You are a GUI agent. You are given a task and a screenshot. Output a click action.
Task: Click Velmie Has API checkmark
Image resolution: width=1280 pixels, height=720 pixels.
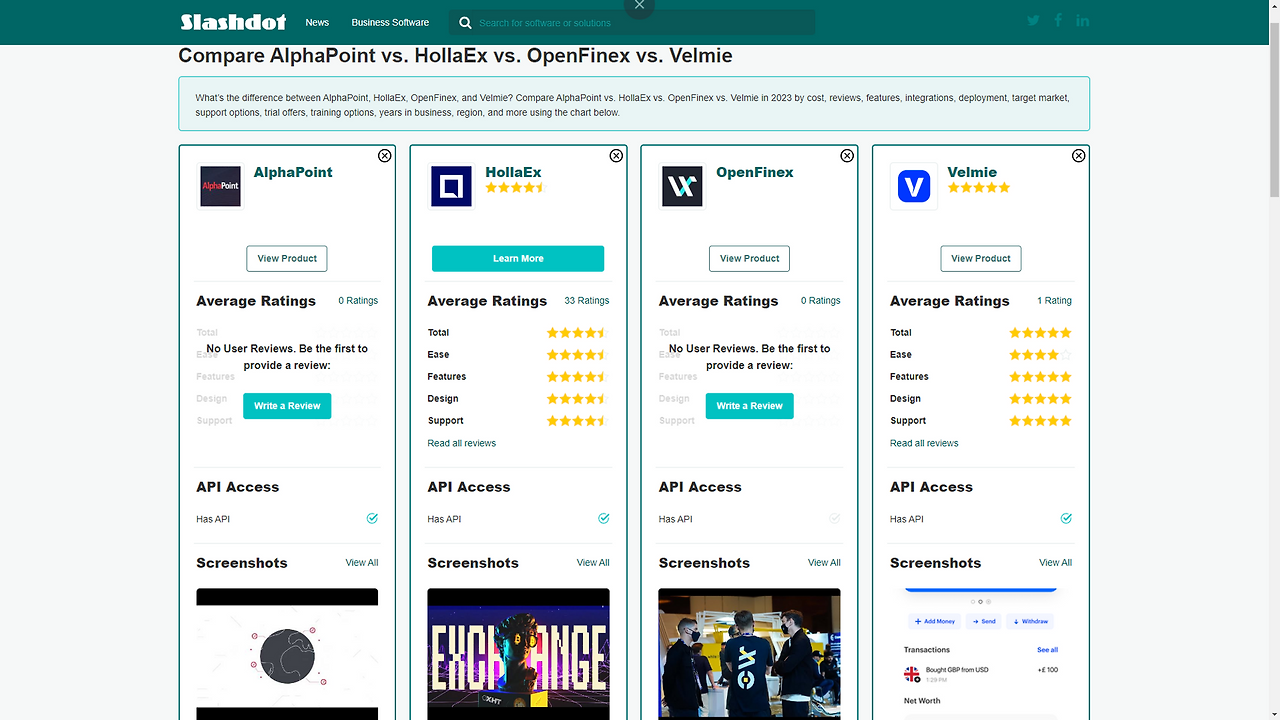point(1066,518)
